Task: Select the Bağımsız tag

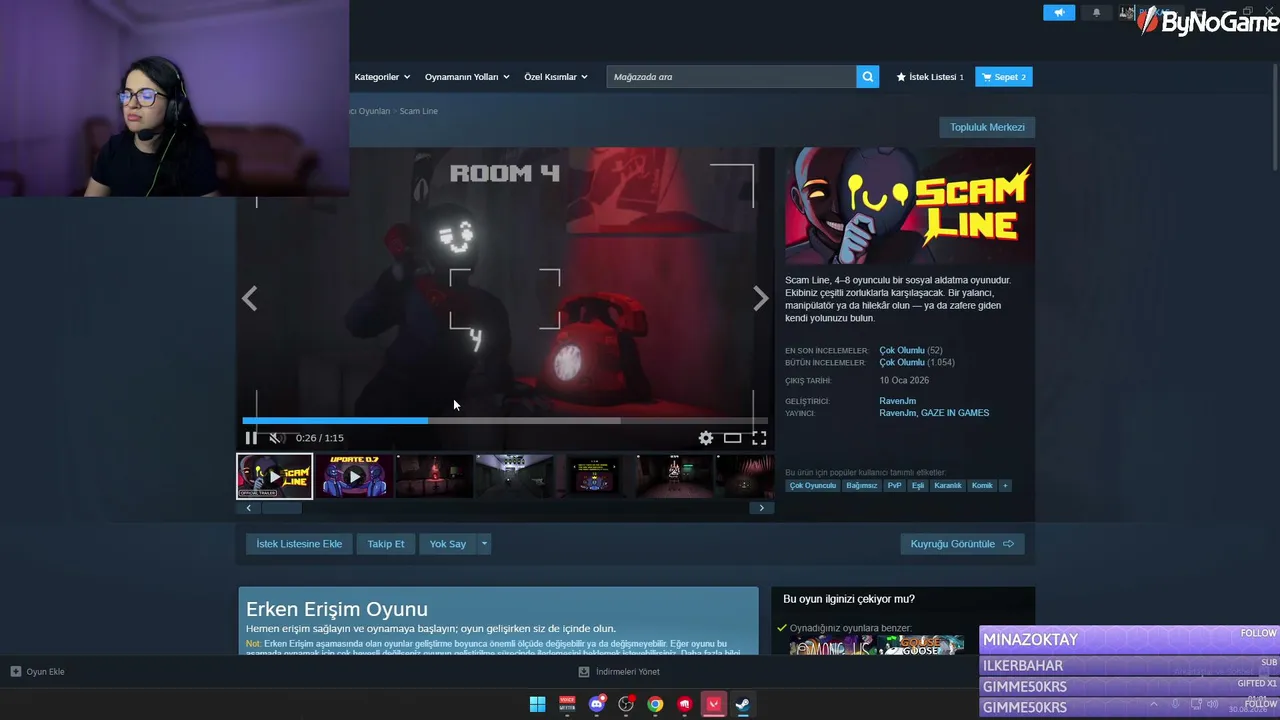Action: pyautogui.click(x=862, y=486)
